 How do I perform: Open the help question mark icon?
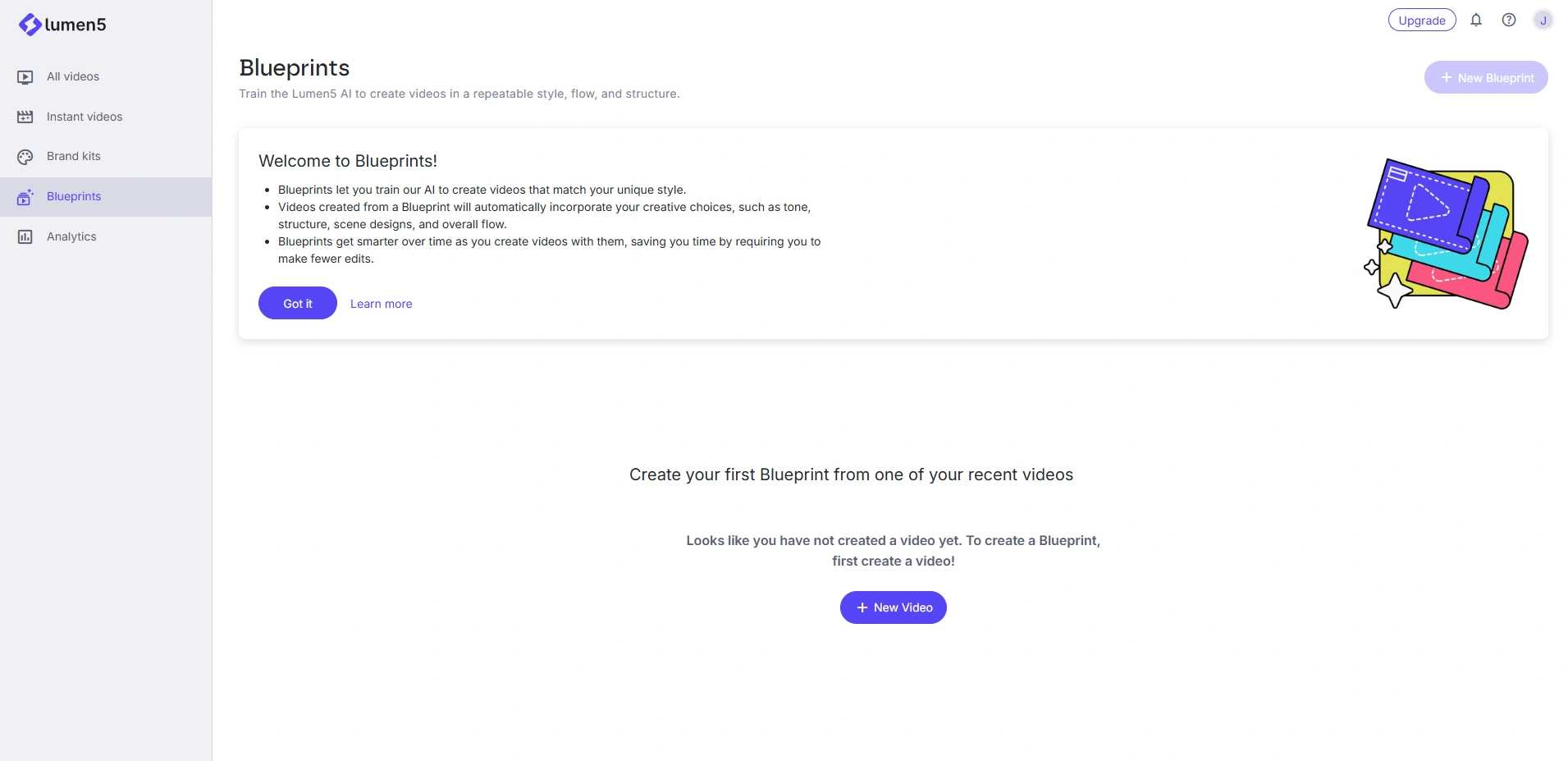(1509, 20)
